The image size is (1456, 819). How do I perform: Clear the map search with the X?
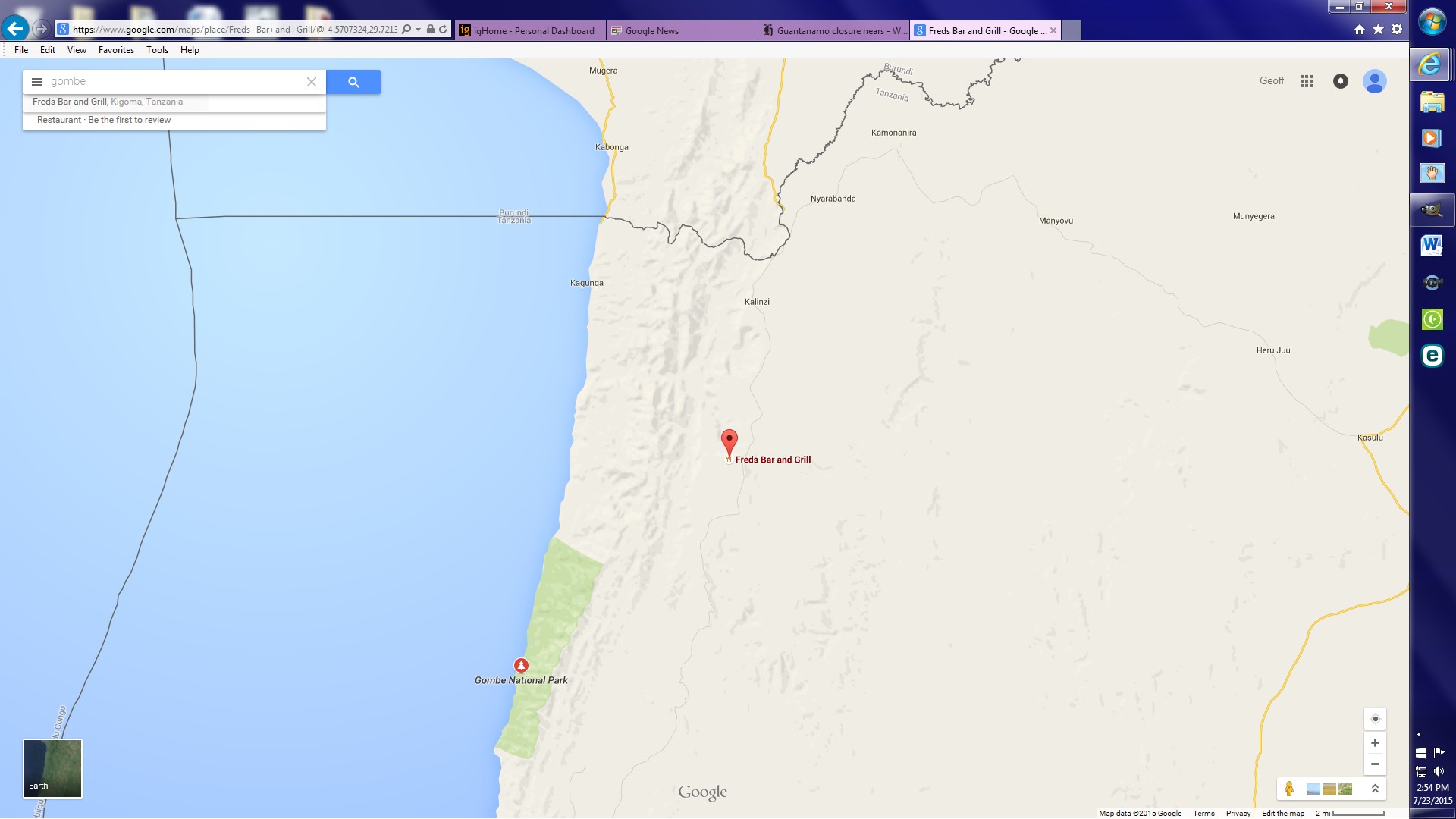point(311,82)
